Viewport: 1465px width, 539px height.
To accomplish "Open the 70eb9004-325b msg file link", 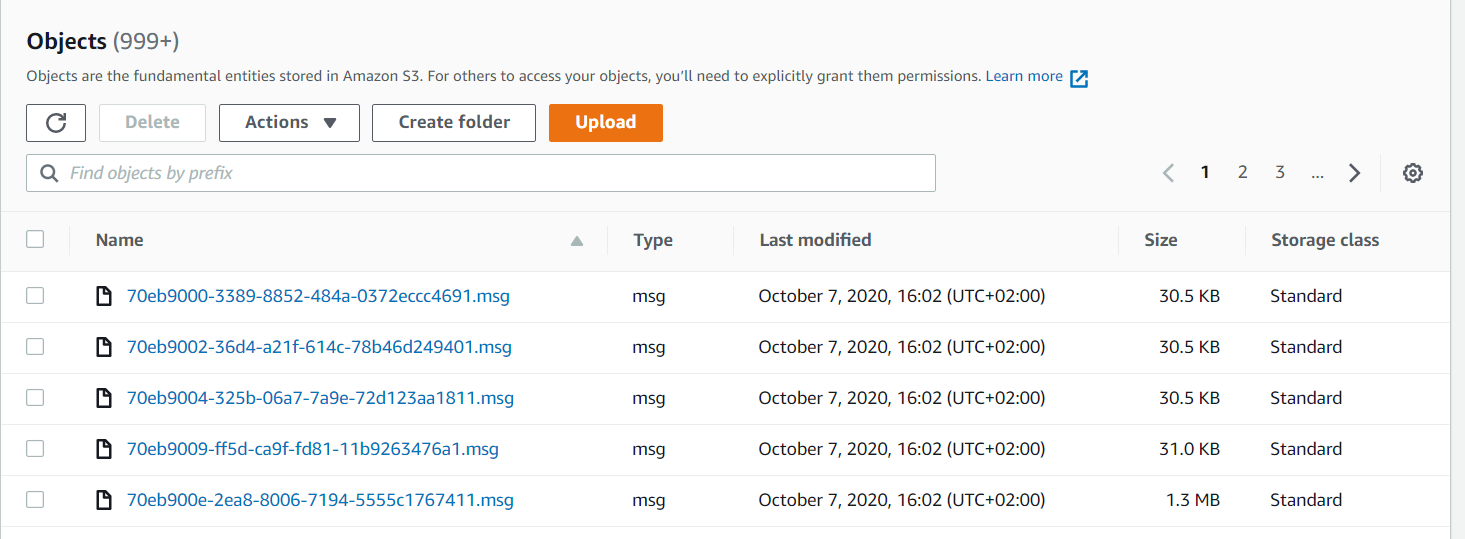I will (320, 398).
